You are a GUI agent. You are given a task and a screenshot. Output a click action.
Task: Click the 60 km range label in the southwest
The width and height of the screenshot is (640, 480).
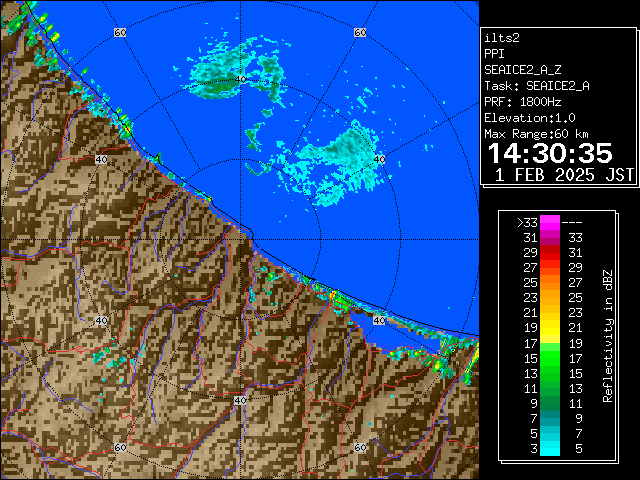(x=120, y=447)
